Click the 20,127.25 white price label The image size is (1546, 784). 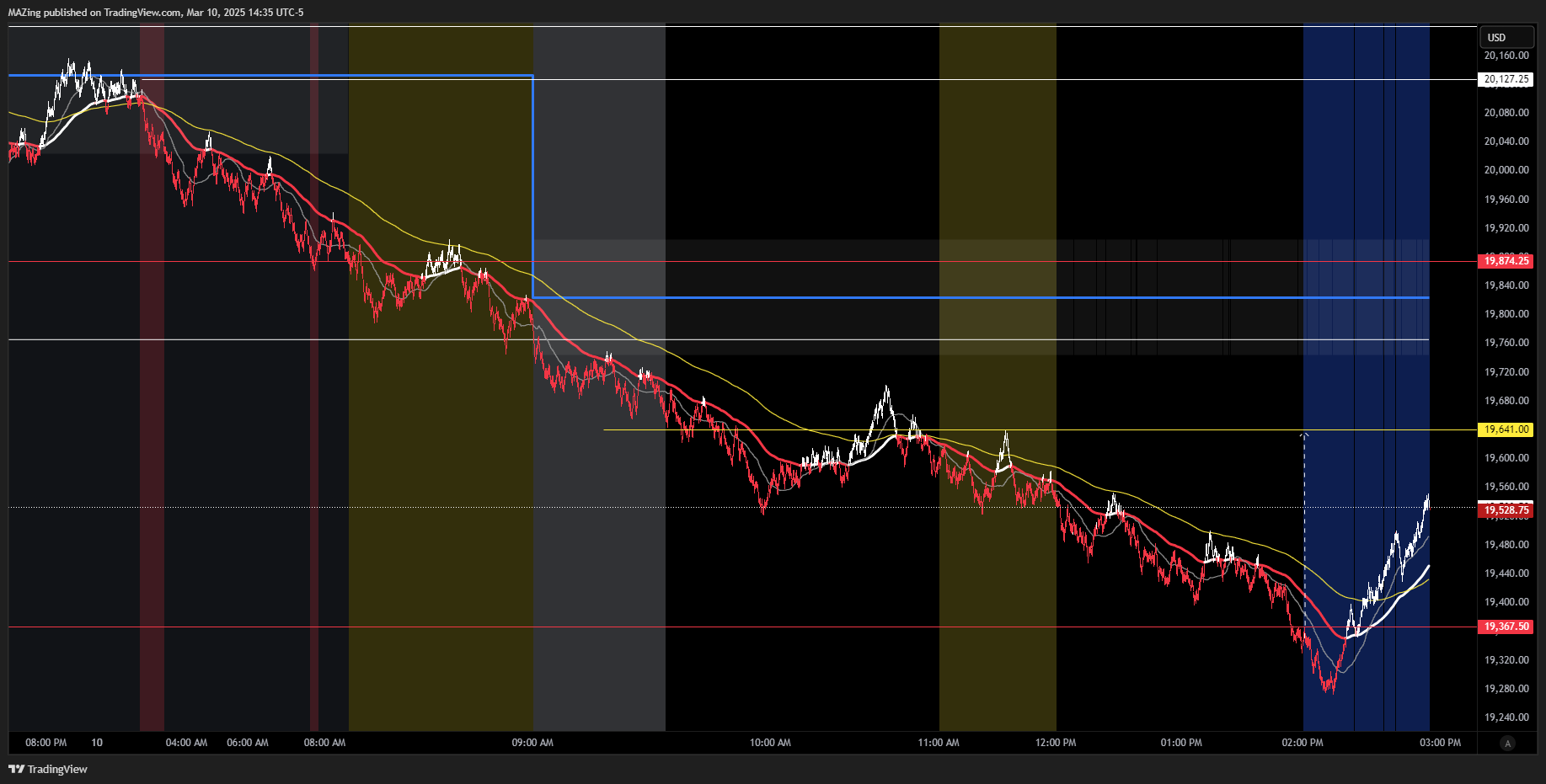[1506, 79]
